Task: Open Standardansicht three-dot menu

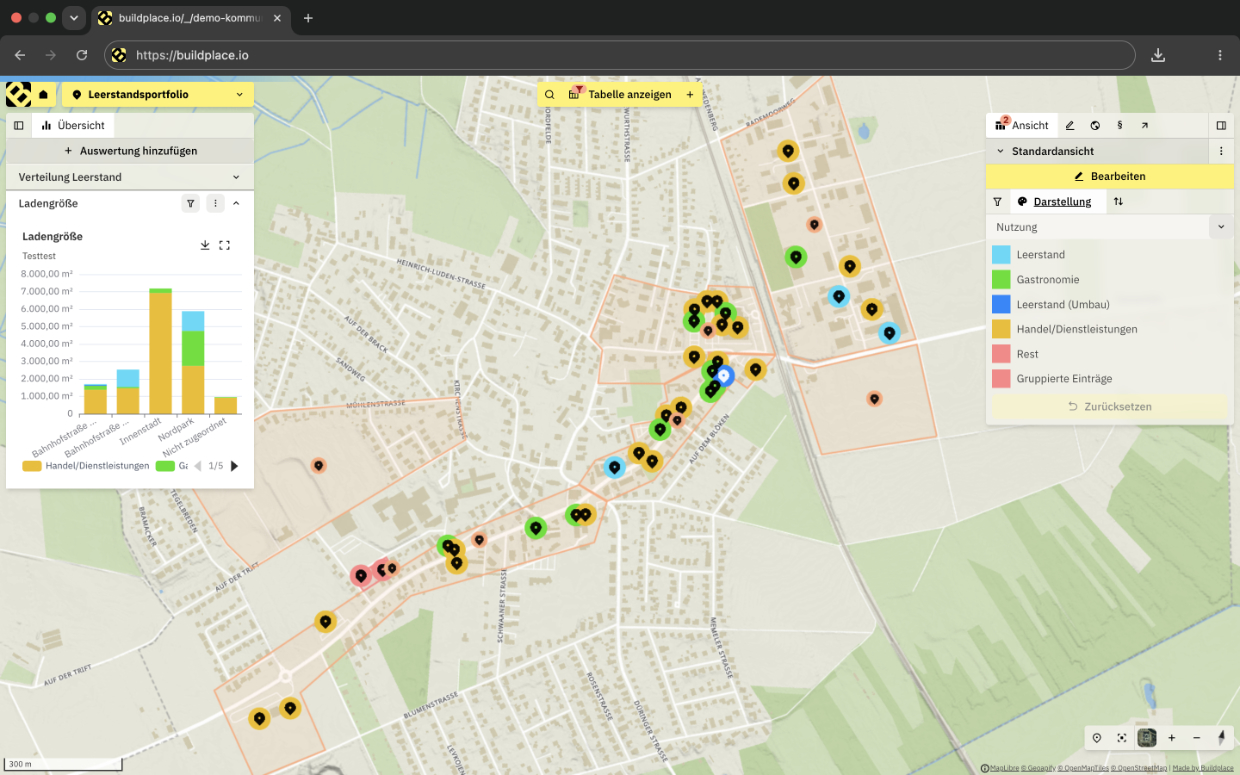Action: 1221,151
